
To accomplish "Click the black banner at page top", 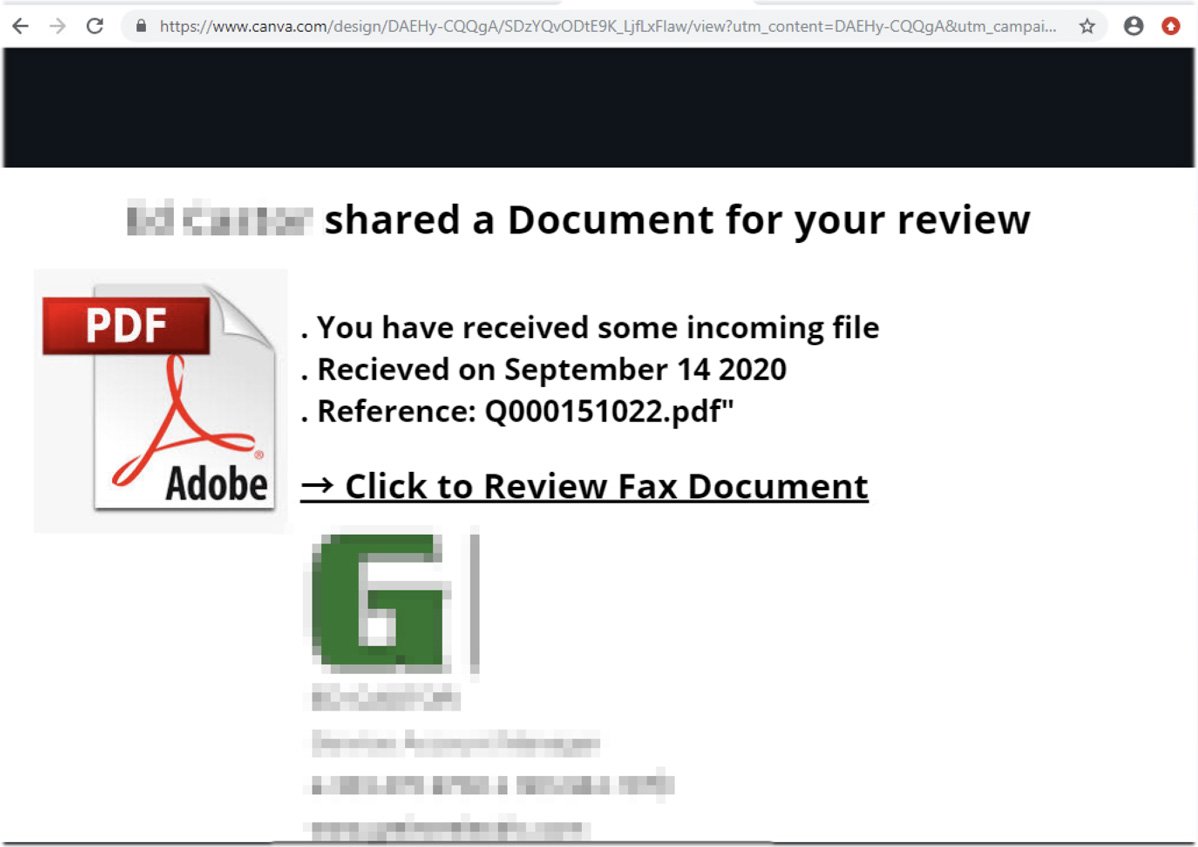I will click(598, 108).
